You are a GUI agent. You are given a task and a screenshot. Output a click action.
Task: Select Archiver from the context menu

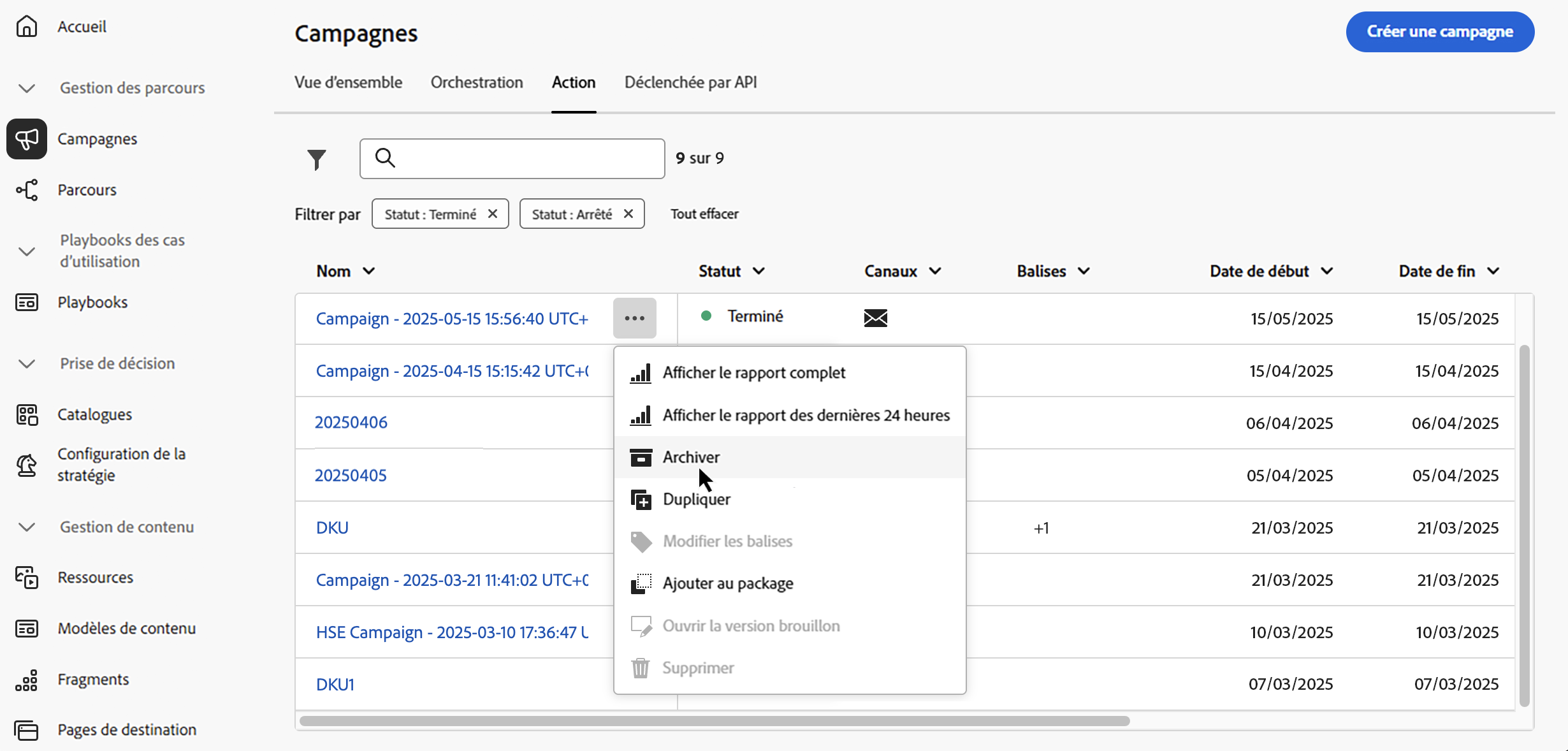(x=691, y=457)
